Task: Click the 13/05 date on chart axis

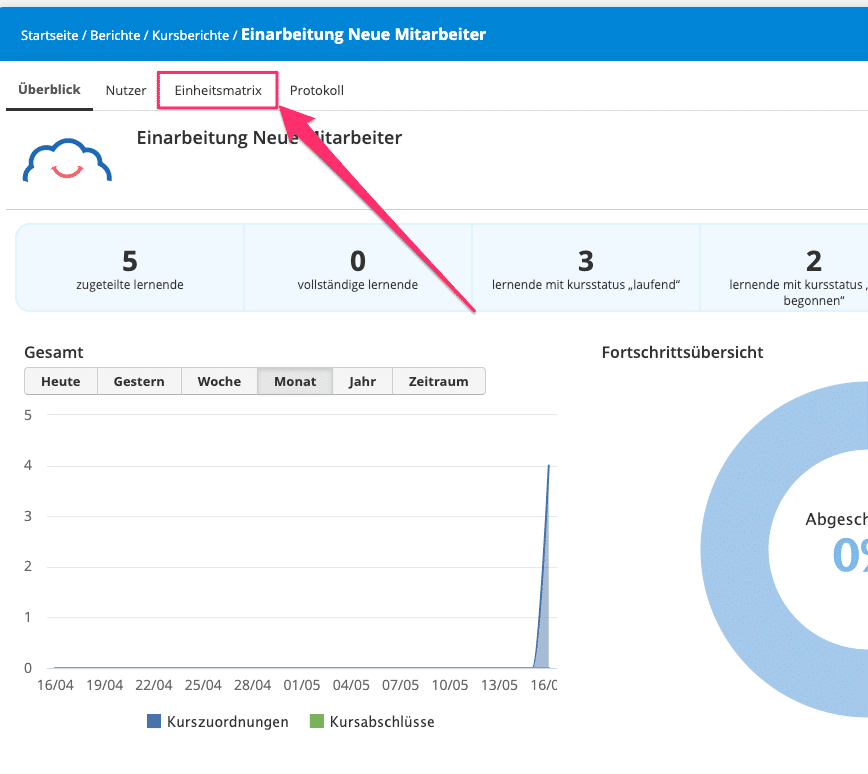Action: click(499, 685)
